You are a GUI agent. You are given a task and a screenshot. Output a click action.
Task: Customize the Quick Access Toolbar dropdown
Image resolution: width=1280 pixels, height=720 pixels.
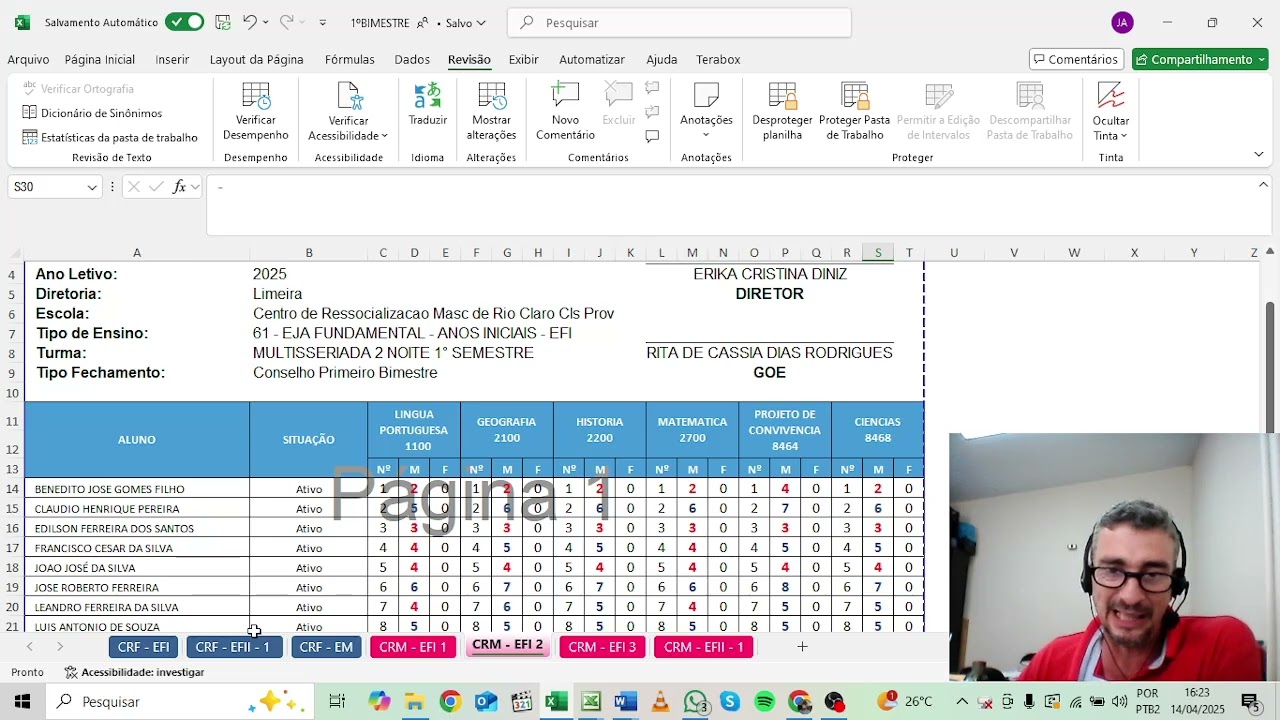coord(322,22)
